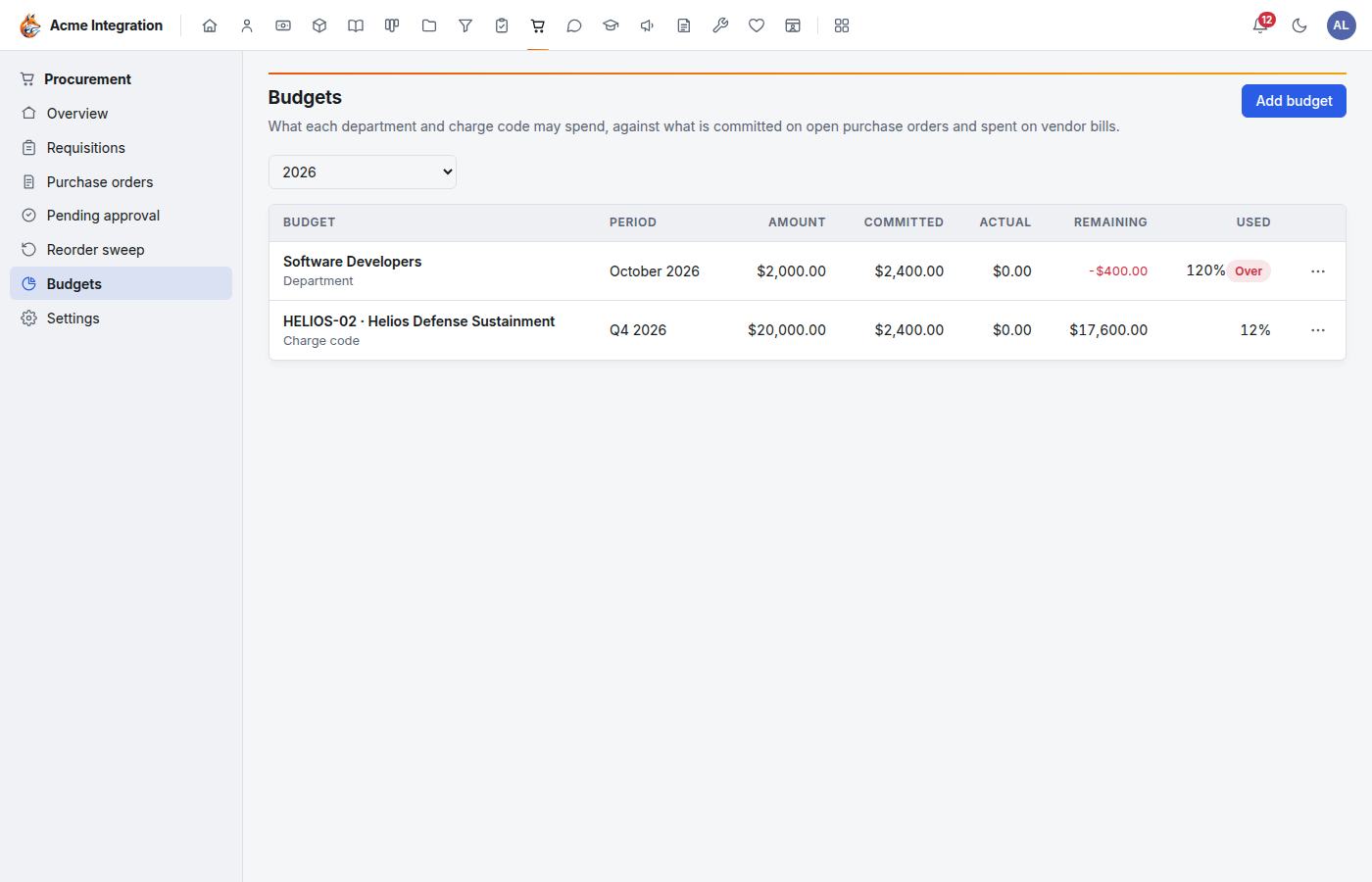Click the Acme Integration logo link
The width and height of the screenshot is (1372, 882).
tap(91, 25)
